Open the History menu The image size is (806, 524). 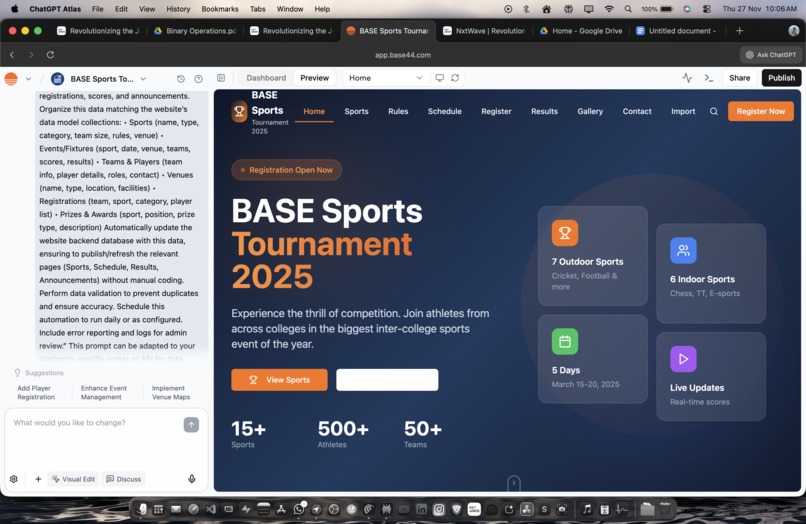tap(178, 9)
